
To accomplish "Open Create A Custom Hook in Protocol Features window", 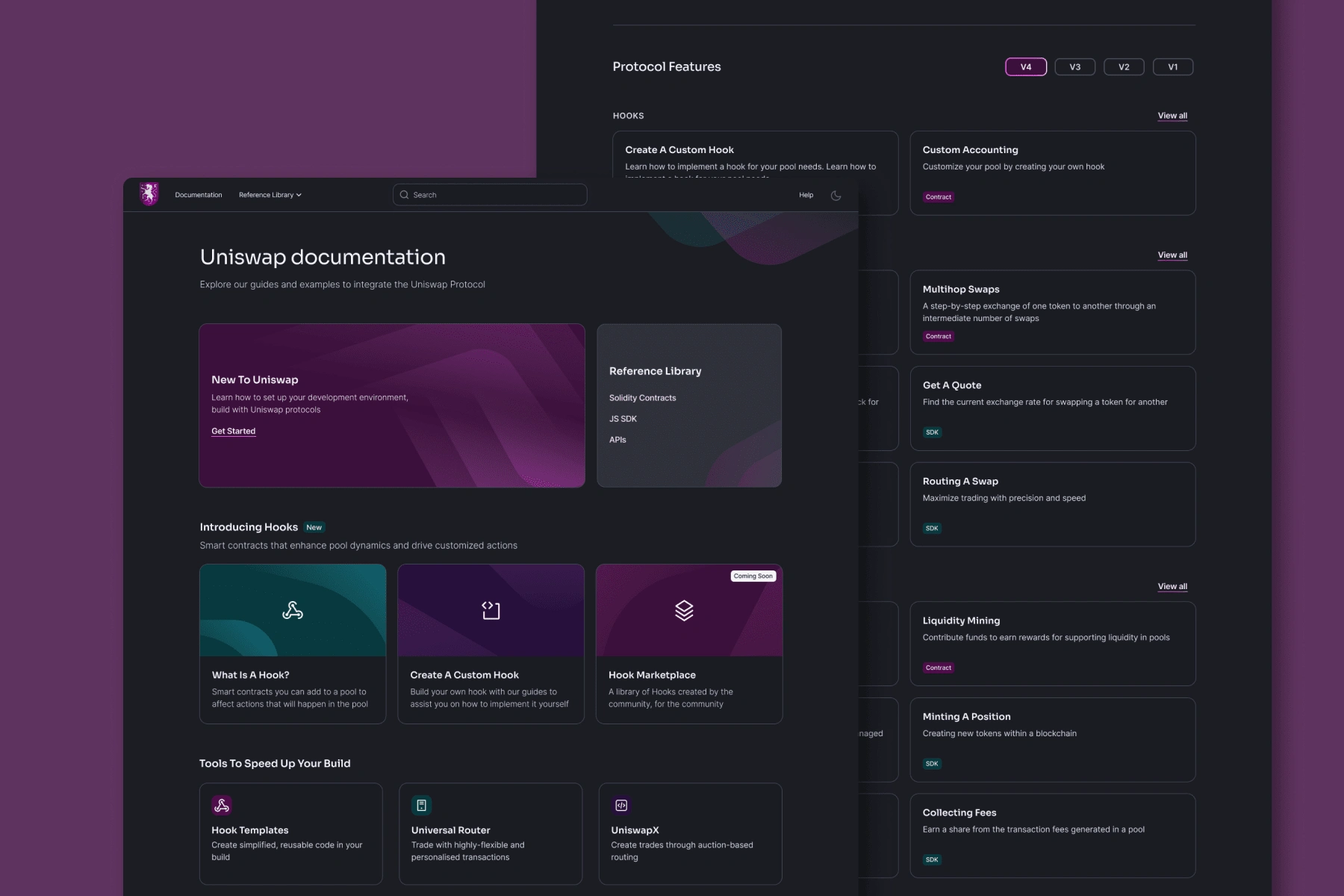I will point(679,150).
